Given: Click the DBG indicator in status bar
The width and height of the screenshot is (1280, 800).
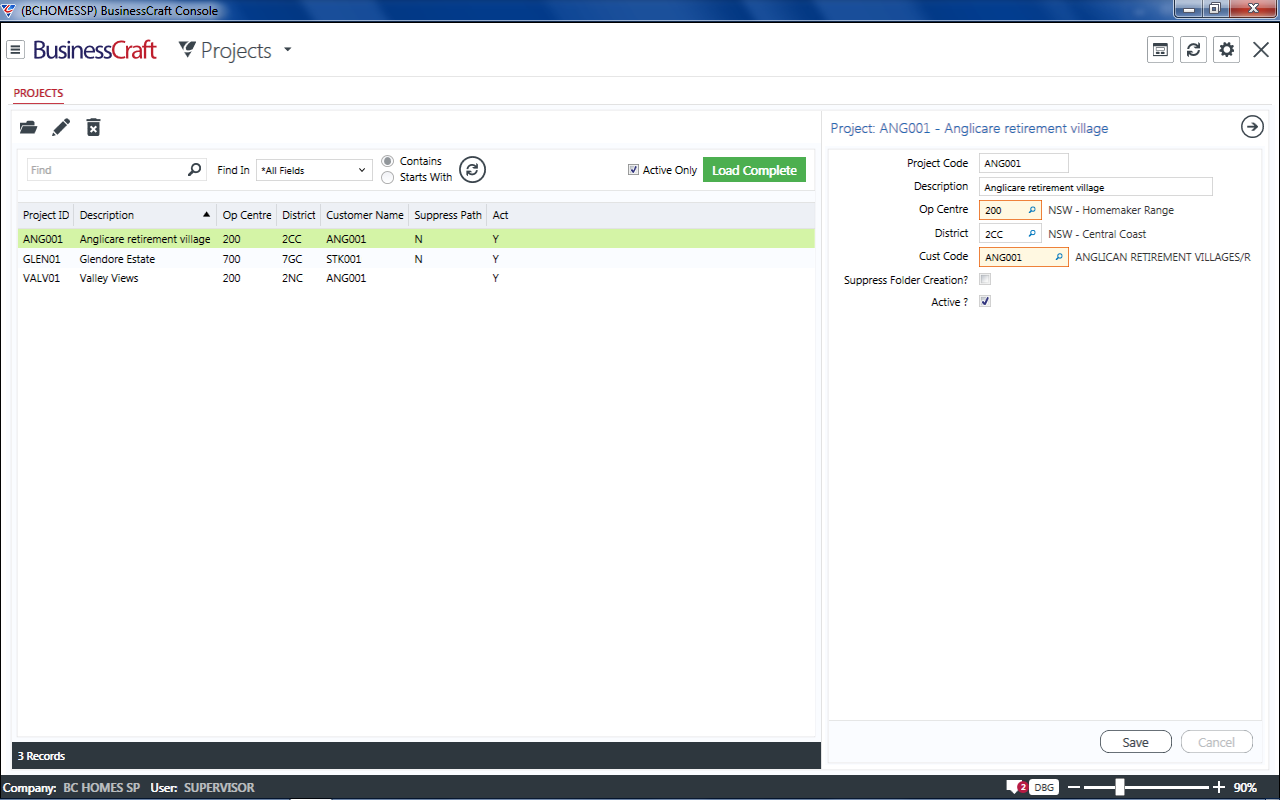Looking at the screenshot, I should tap(1044, 787).
